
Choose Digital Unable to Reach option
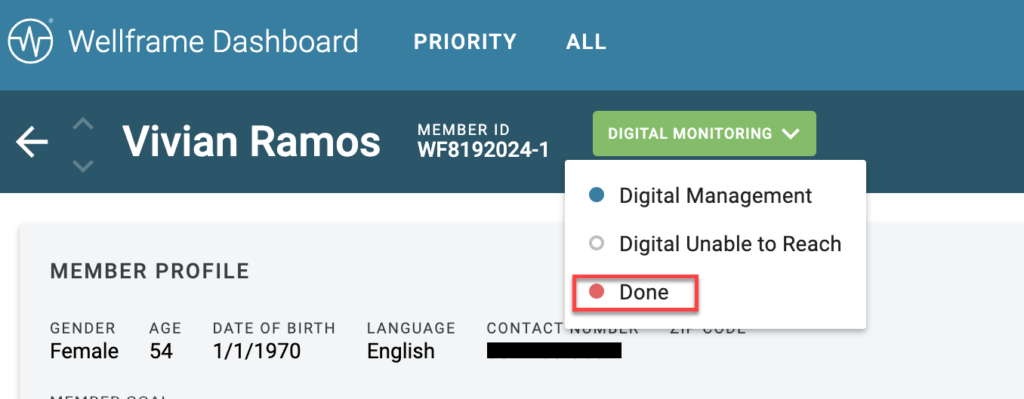click(716, 244)
